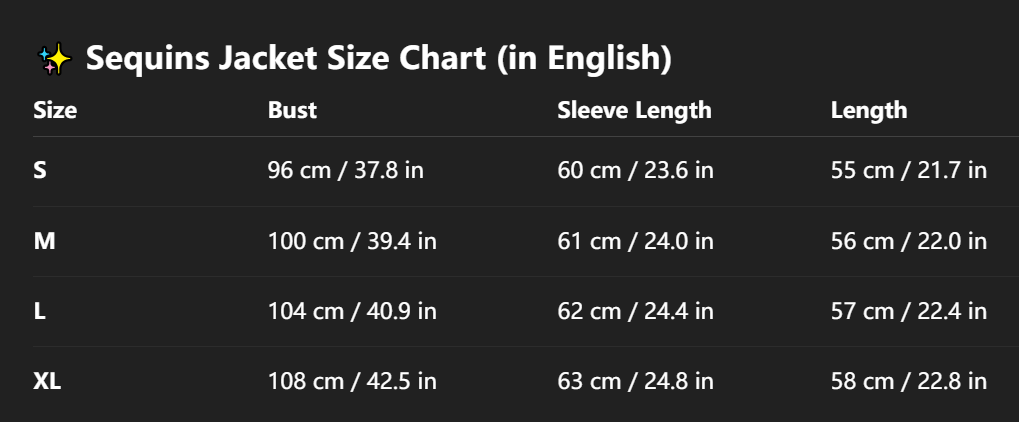The image size is (1019, 422).
Task: Click the Sleeve Length column header
Action: coord(634,110)
